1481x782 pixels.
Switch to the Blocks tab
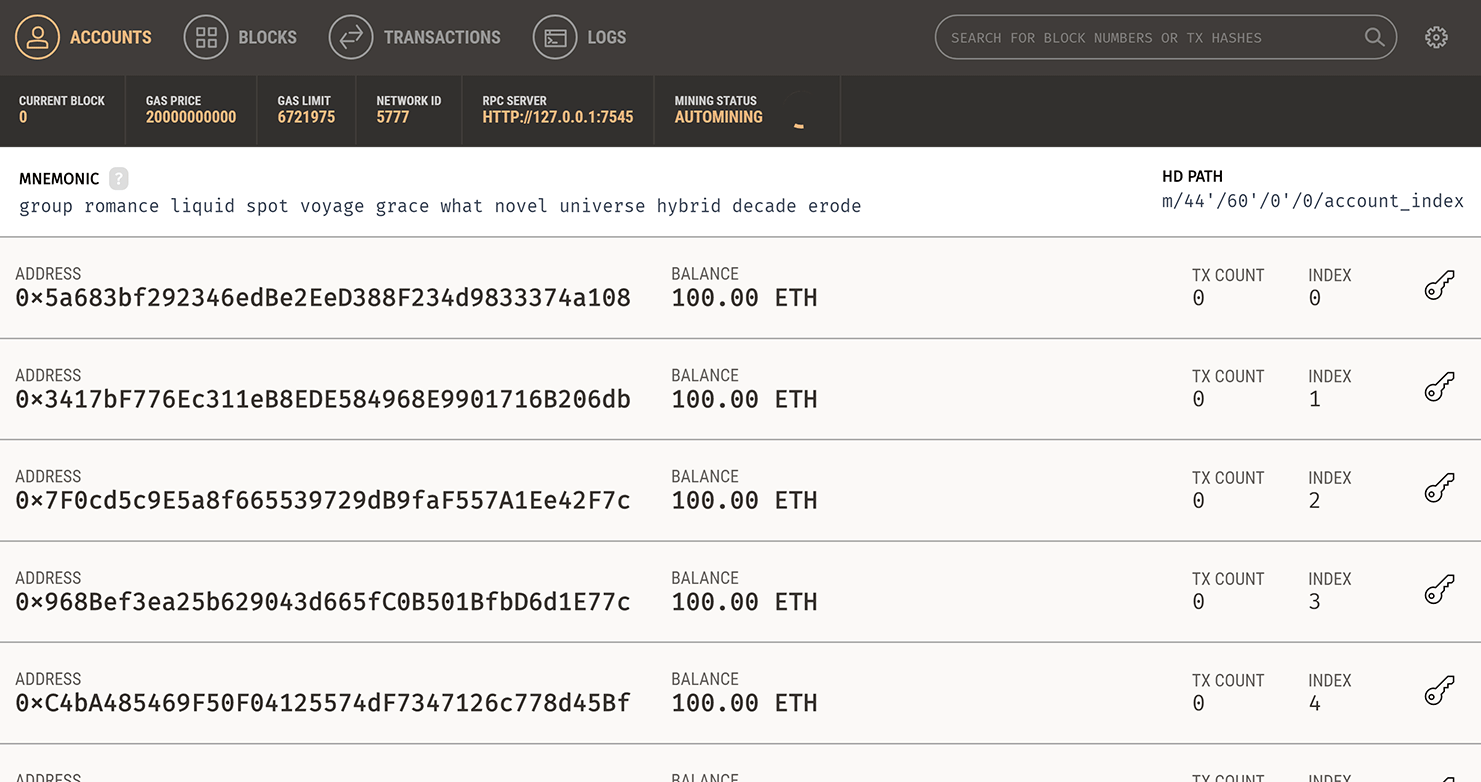coord(241,38)
